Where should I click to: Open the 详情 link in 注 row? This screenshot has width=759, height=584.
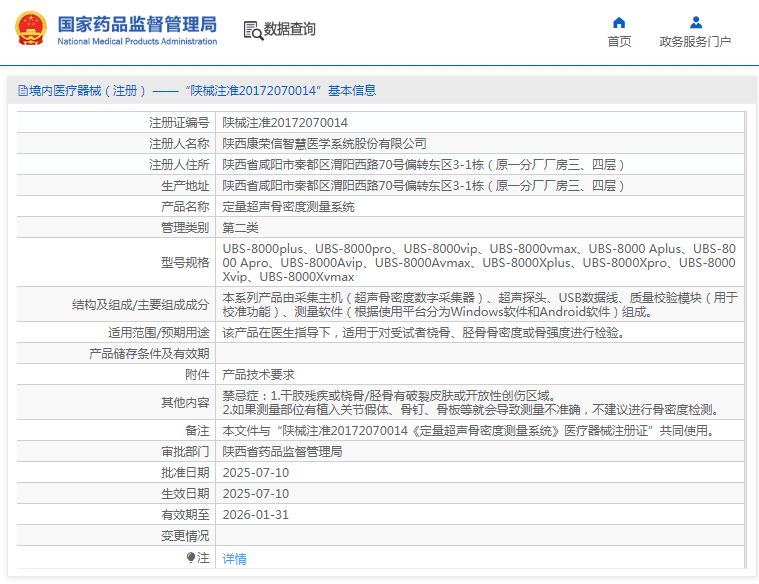(234, 559)
